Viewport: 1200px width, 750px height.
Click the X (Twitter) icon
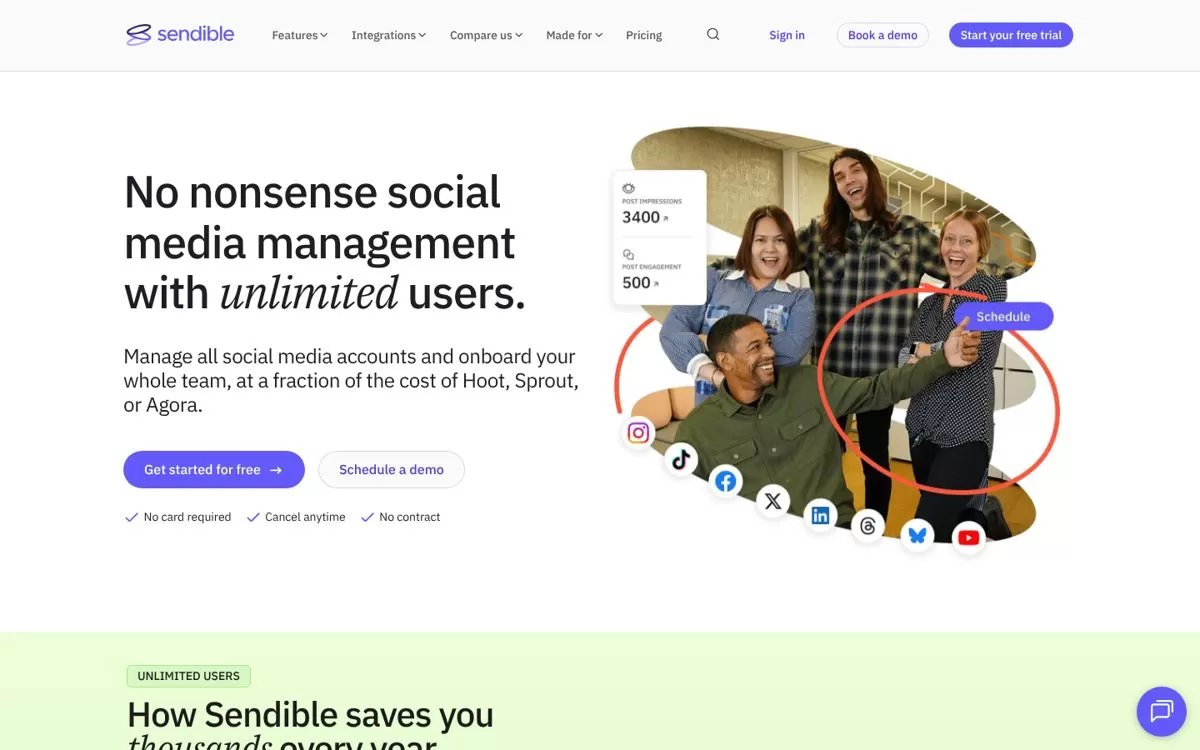[x=773, y=501]
